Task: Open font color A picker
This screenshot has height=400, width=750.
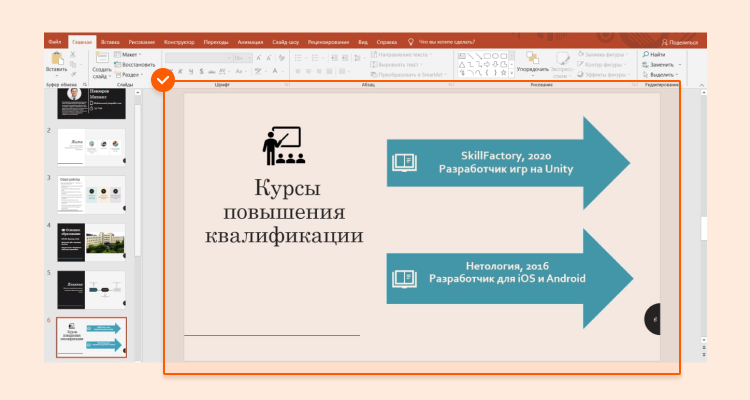Action: (275, 71)
